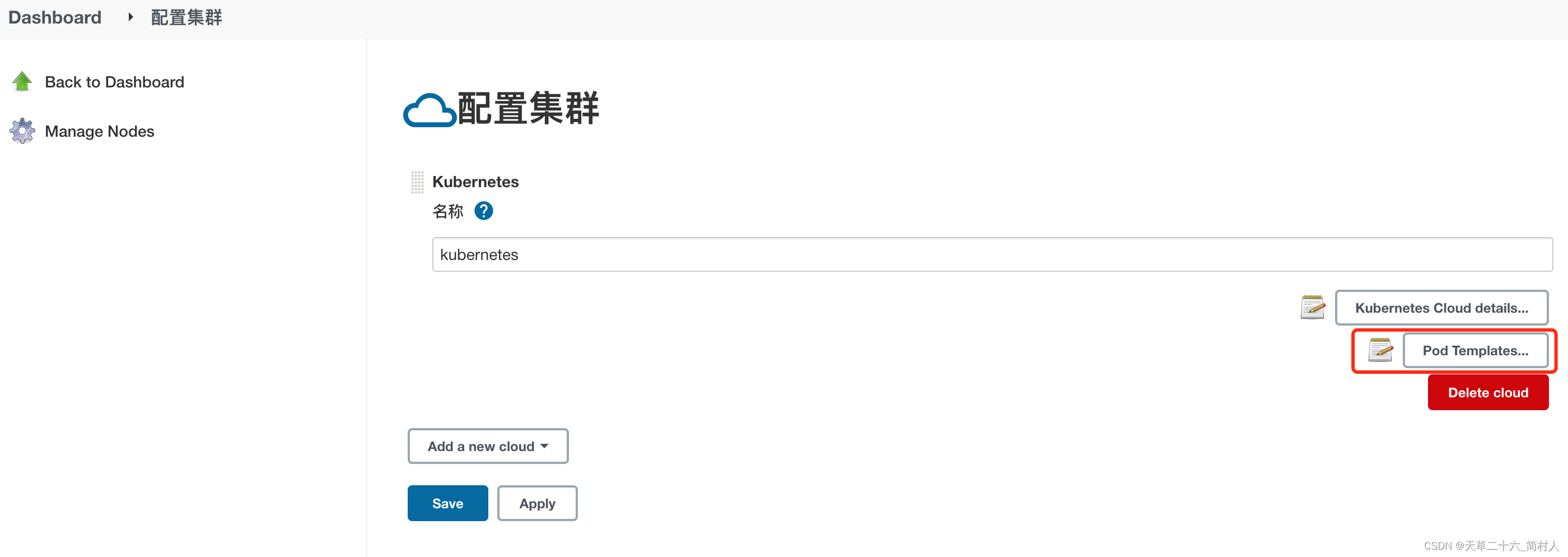The width and height of the screenshot is (1568, 557).
Task: Focus the cloud name field containing kubernetes
Action: (x=992, y=255)
